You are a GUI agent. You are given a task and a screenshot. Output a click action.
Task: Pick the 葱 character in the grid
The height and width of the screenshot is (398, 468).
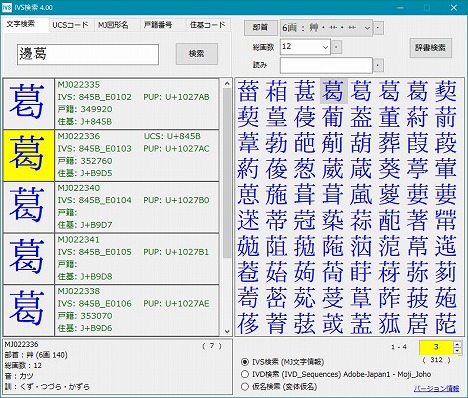(x=304, y=168)
